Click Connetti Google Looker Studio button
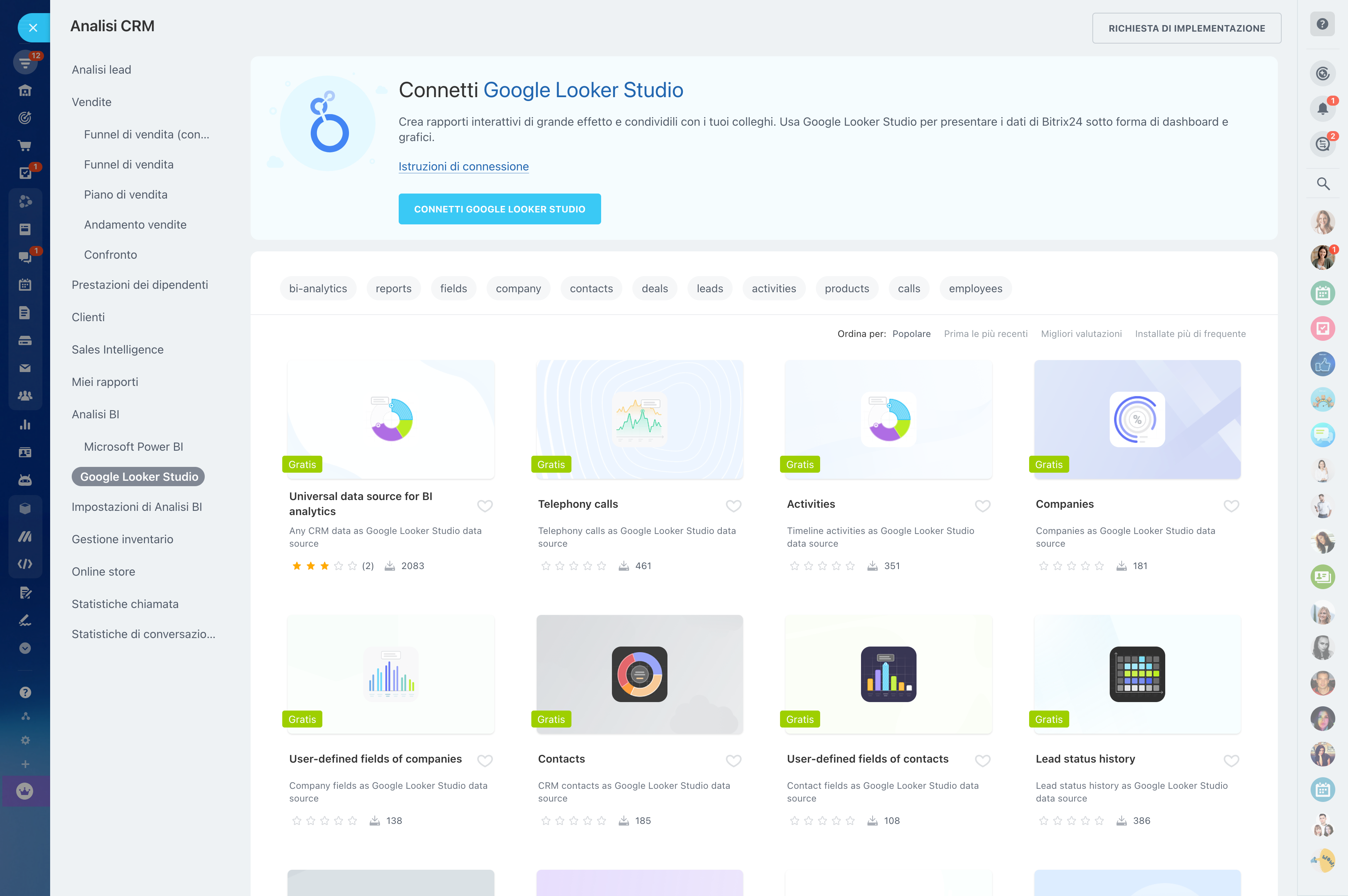1348x896 pixels. coord(499,209)
